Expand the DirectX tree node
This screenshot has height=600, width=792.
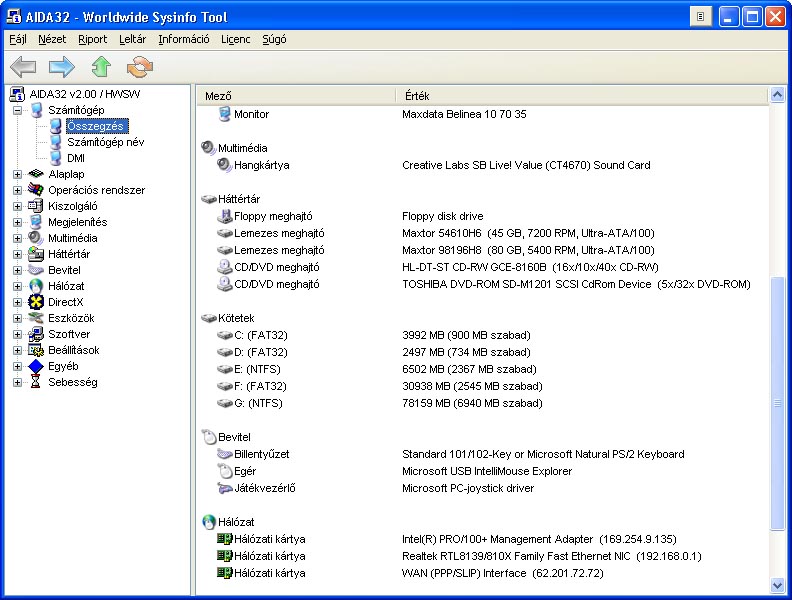tap(17, 302)
